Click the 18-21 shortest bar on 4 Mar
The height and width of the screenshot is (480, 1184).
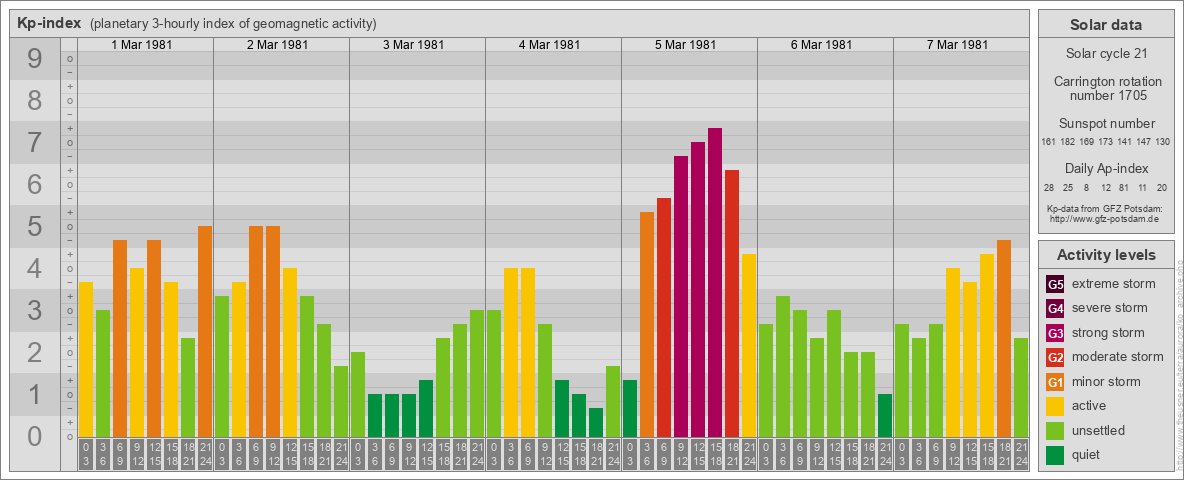[596, 423]
